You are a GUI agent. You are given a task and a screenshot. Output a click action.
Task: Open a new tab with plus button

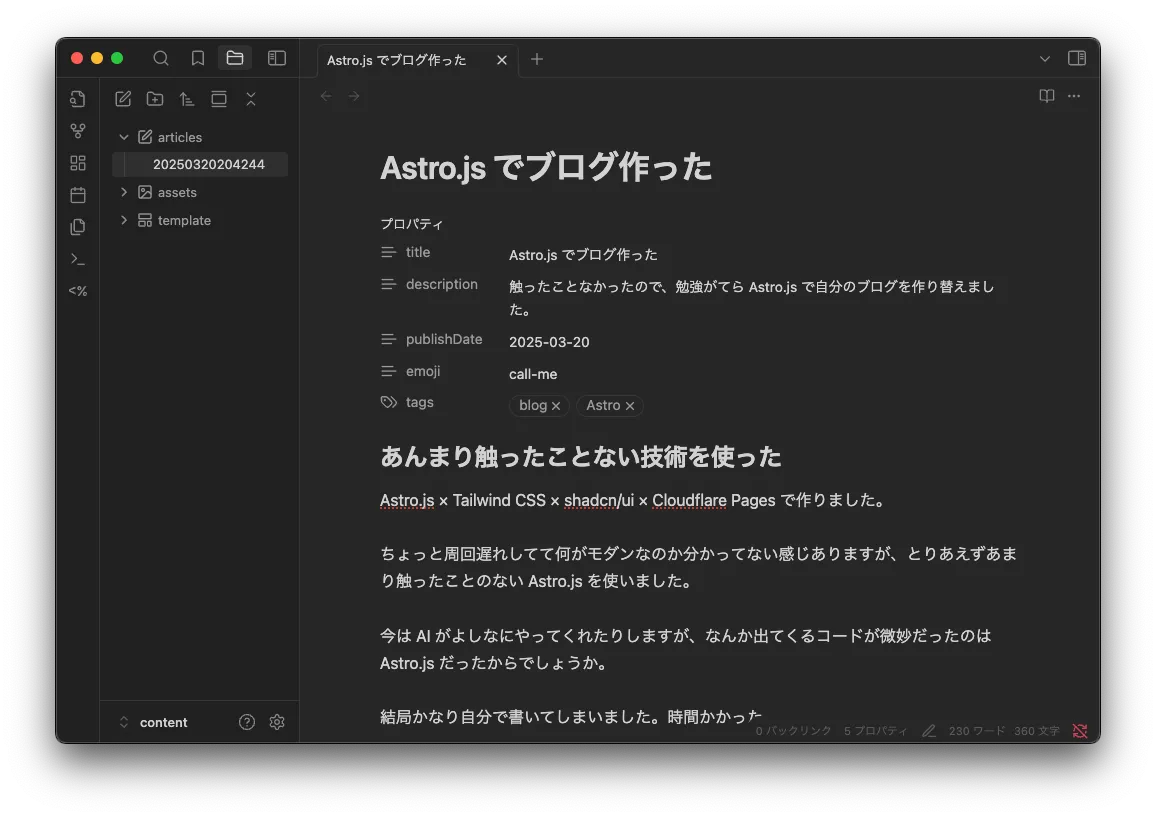537,59
